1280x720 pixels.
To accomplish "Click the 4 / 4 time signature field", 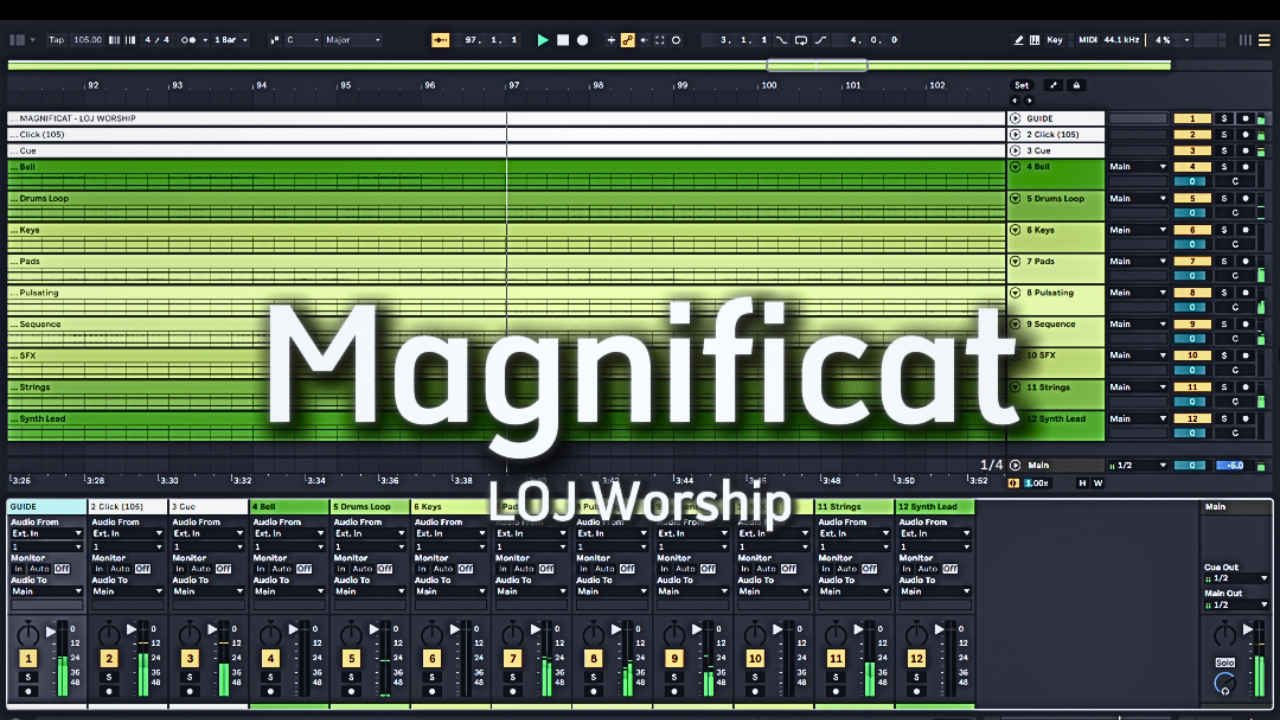I will (156, 40).
